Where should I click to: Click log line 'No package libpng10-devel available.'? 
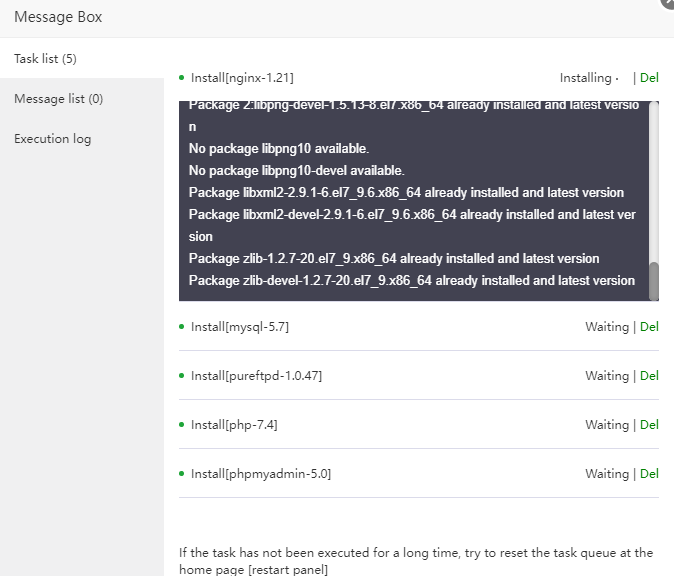click(297, 171)
